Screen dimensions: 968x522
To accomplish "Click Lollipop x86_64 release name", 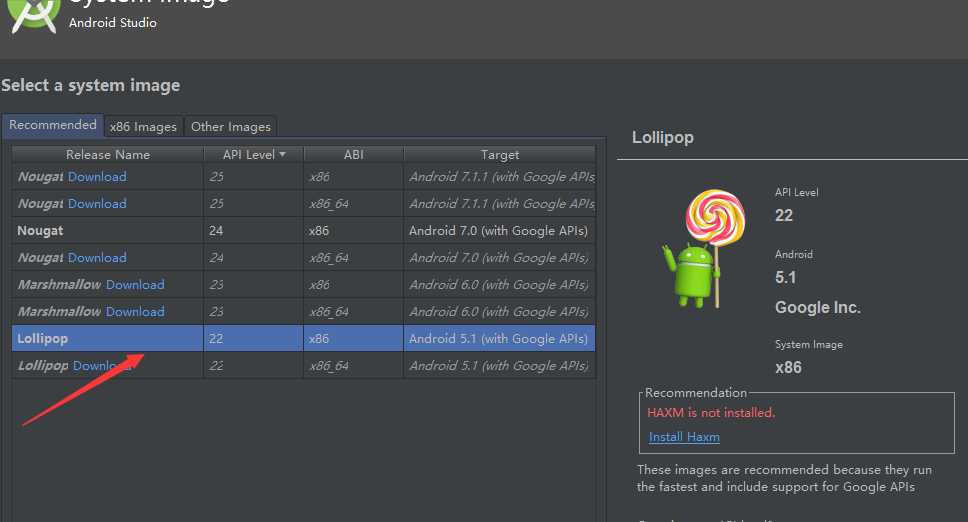I will pyautogui.click(x=43, y=365).
